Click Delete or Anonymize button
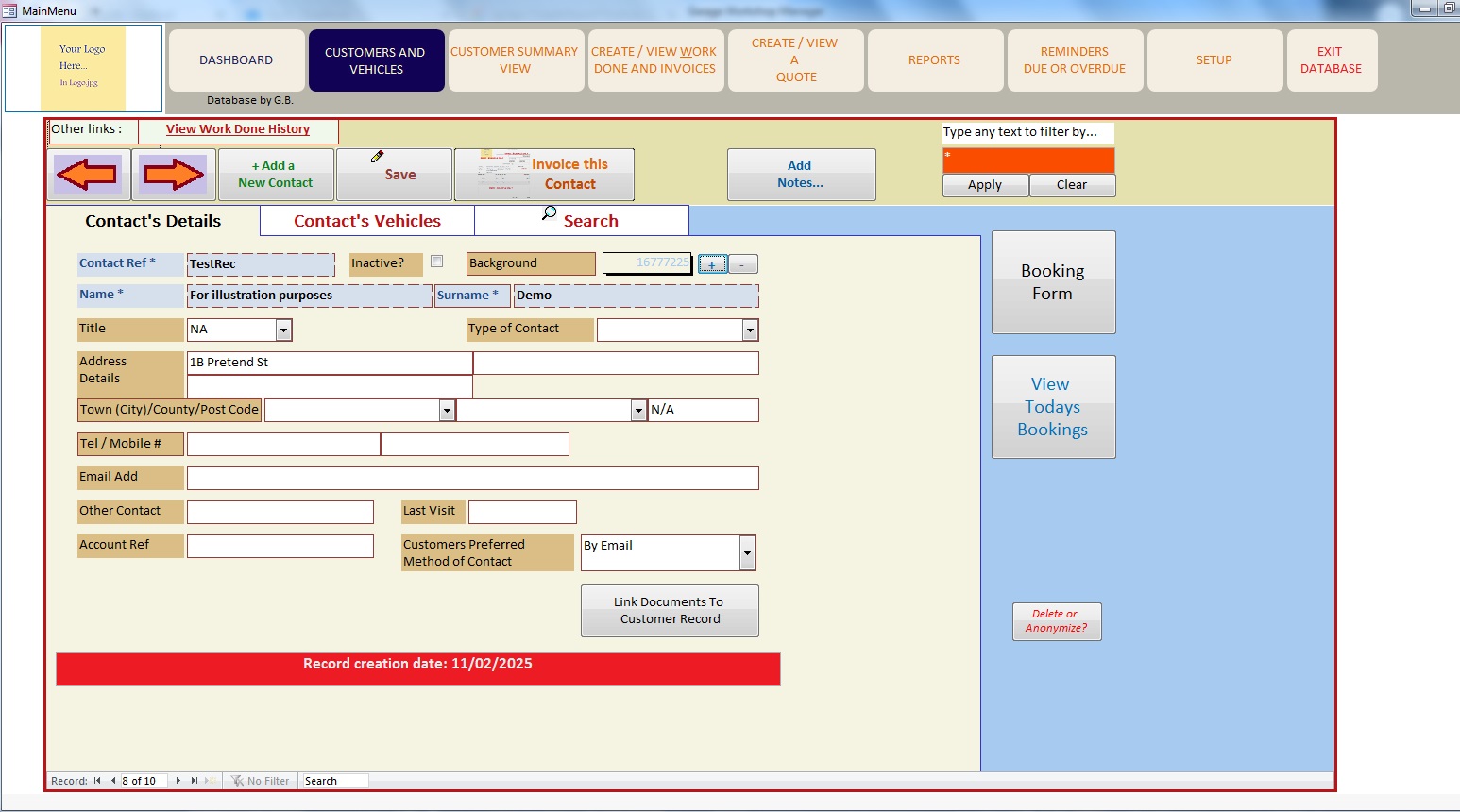Screen dimensions: 1460x812 (1056, 621)
